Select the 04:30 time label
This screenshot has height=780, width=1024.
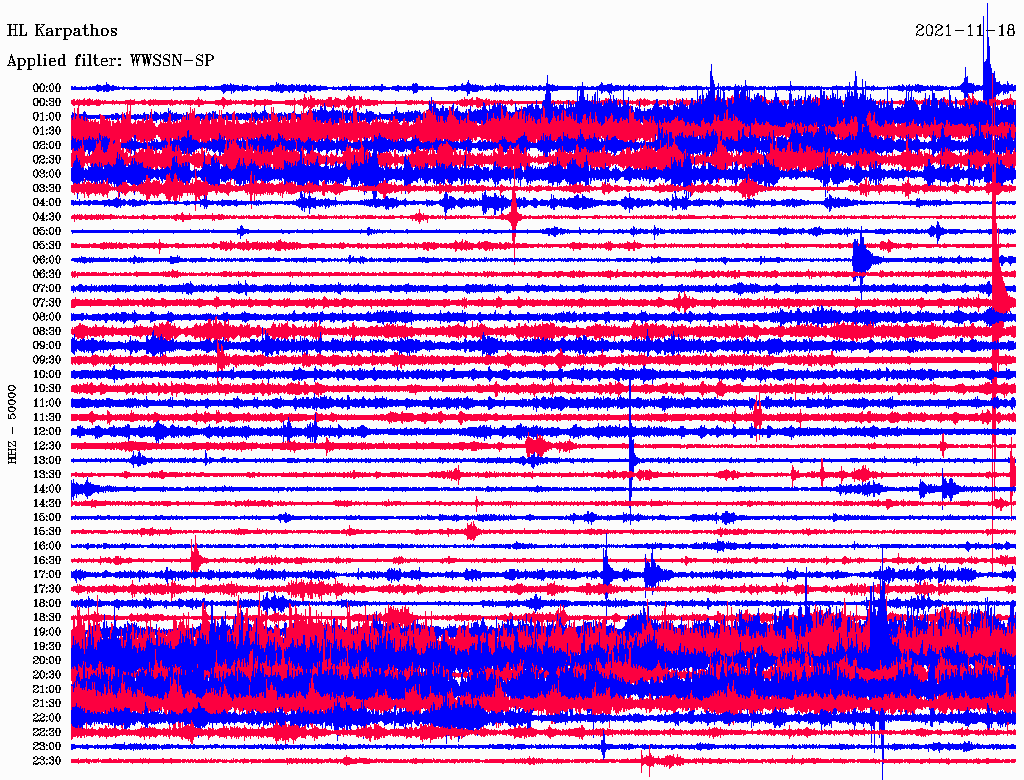tap(47, 217)
